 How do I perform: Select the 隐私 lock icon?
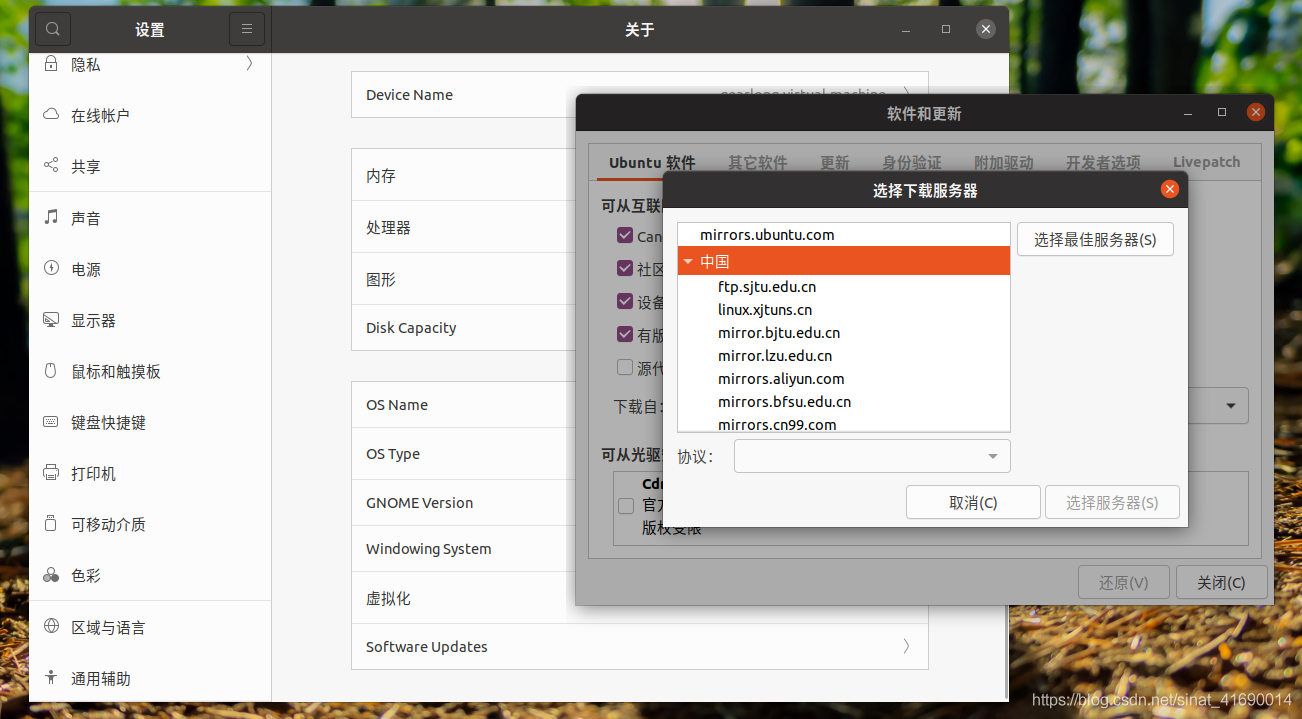[51, 64]
